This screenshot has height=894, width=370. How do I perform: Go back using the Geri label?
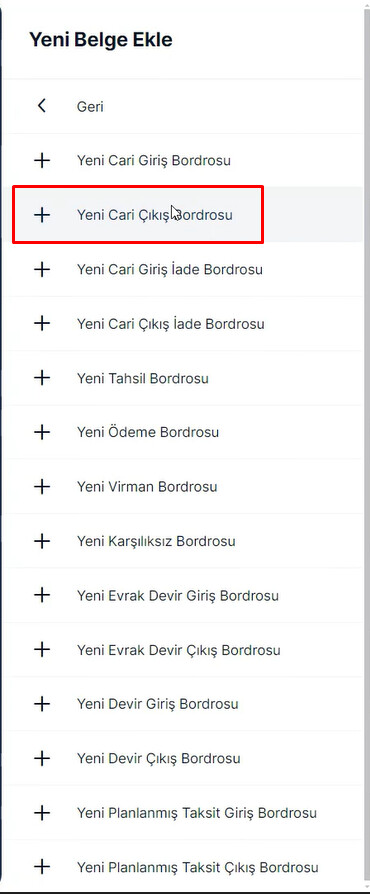pyautogui.click(x=90, y=107)
